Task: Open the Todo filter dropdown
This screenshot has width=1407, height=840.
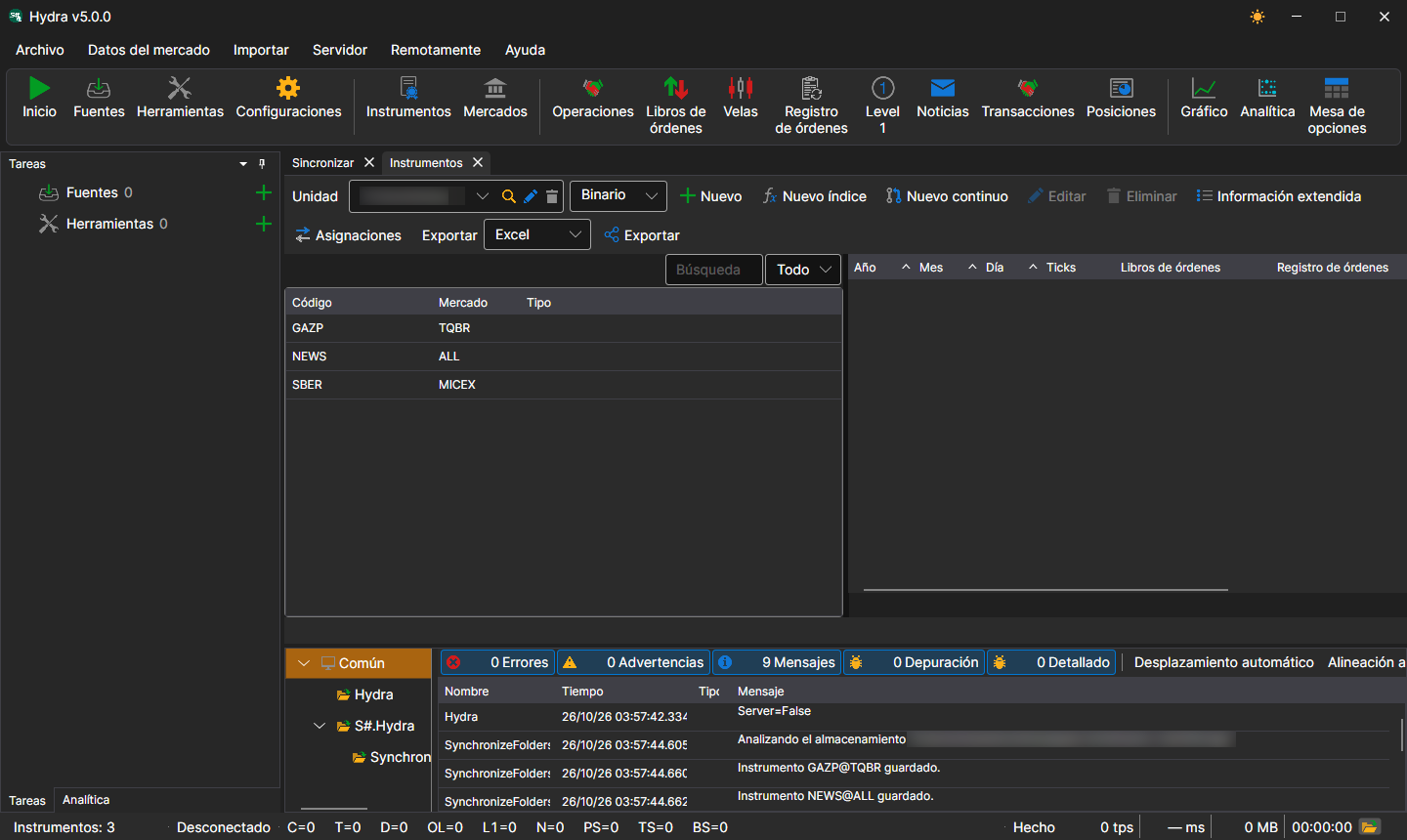Action: tap(803, 270)
